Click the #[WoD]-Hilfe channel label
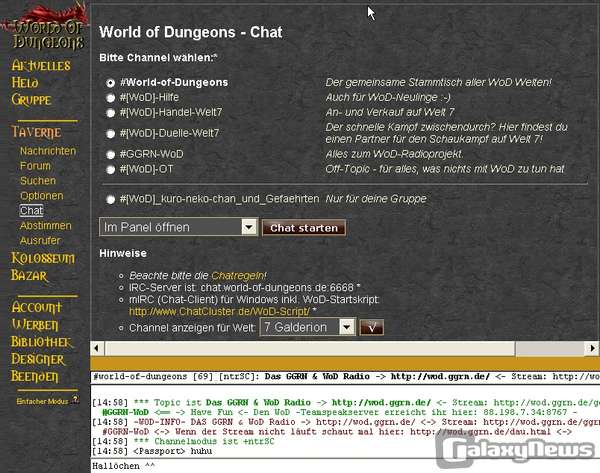 click(x=149, y=97)
